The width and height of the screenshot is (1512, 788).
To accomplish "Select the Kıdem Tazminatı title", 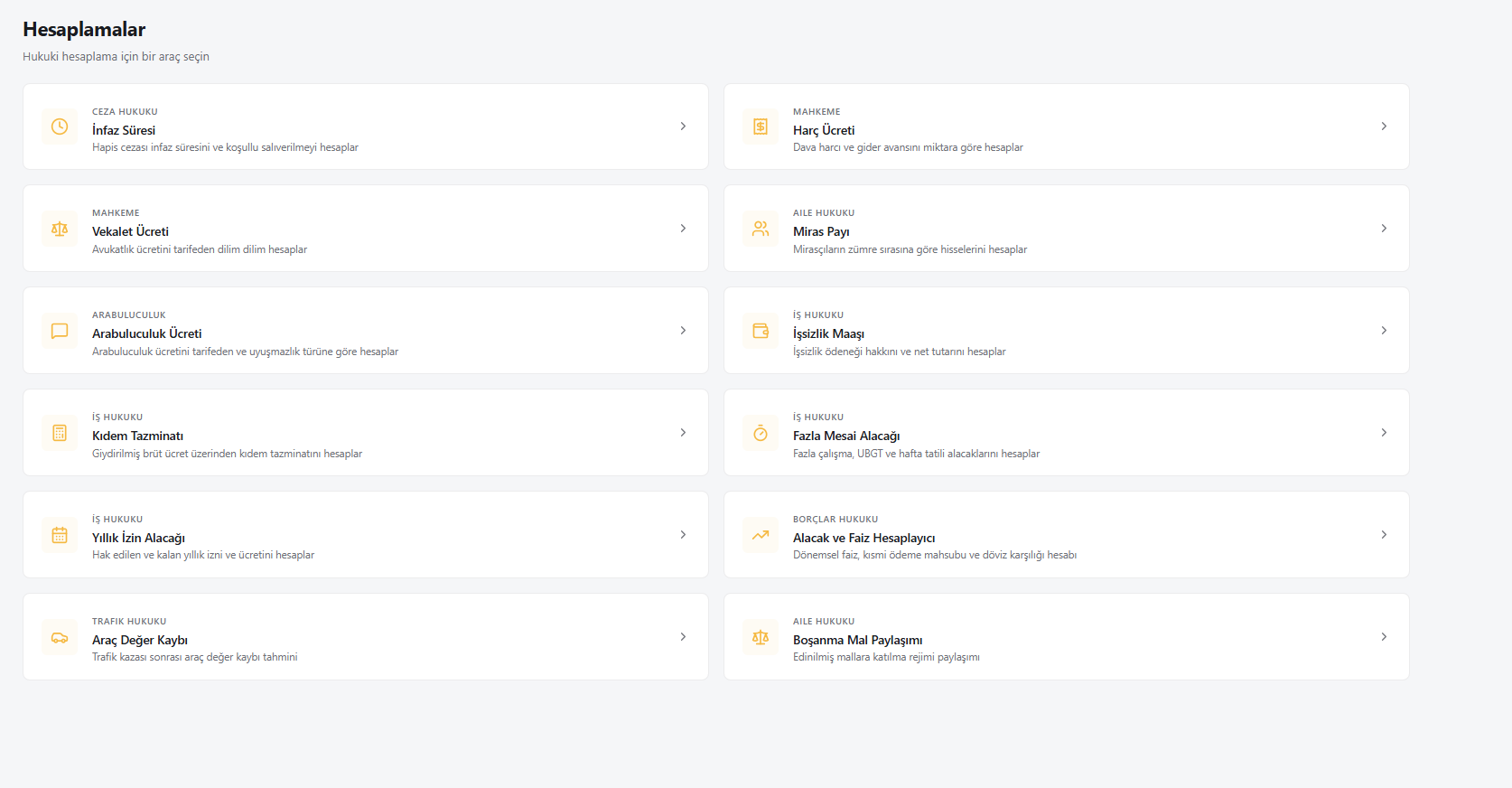I will click(x=137, y=436).
